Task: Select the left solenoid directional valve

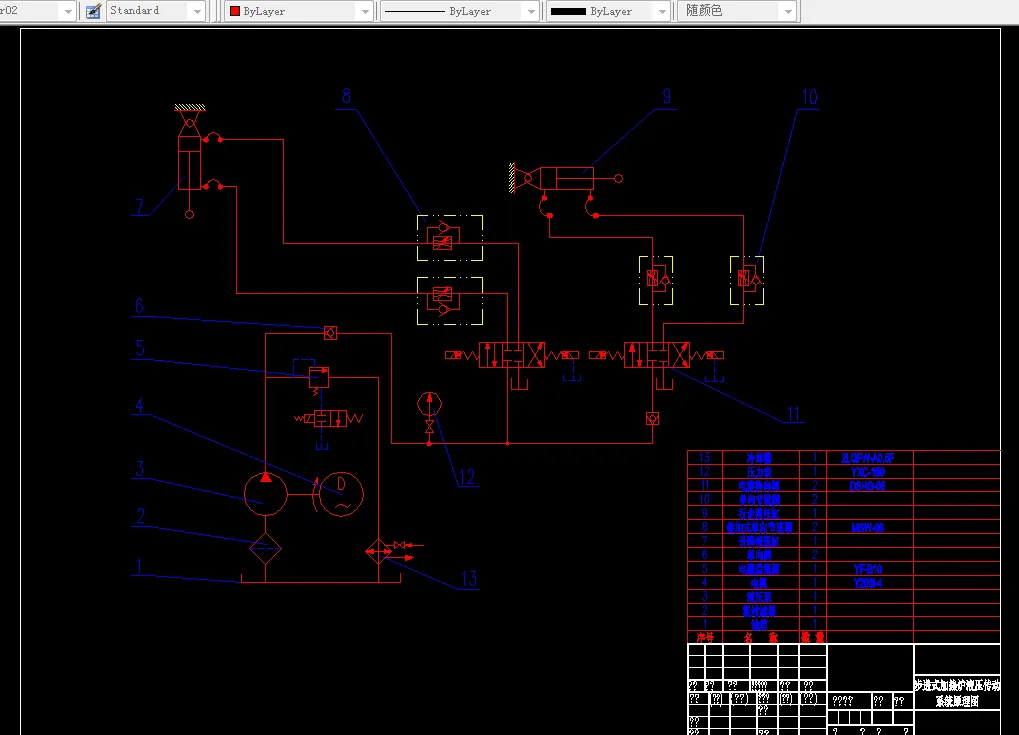Action: point(511,355)
